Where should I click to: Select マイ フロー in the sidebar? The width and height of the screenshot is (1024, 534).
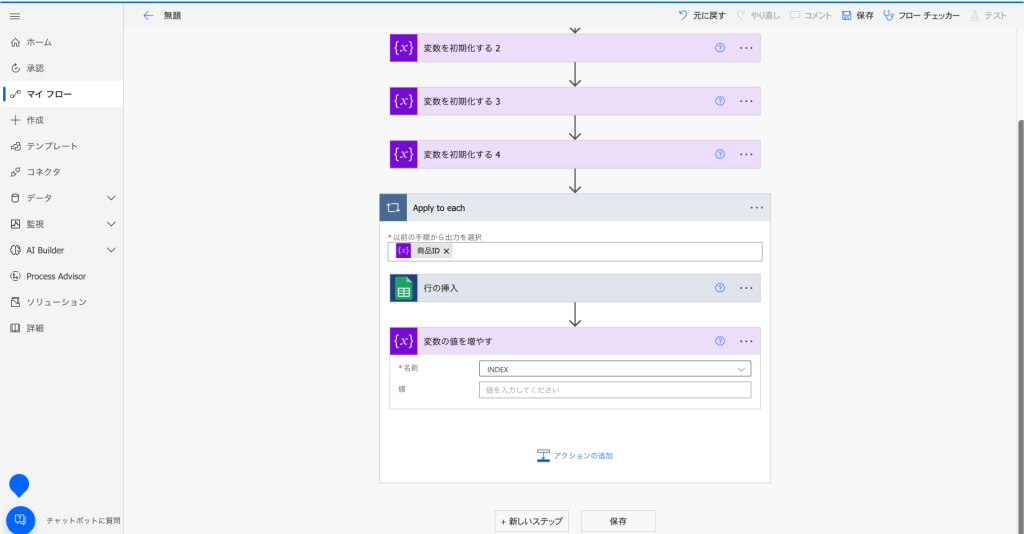[x=61, y=94]
